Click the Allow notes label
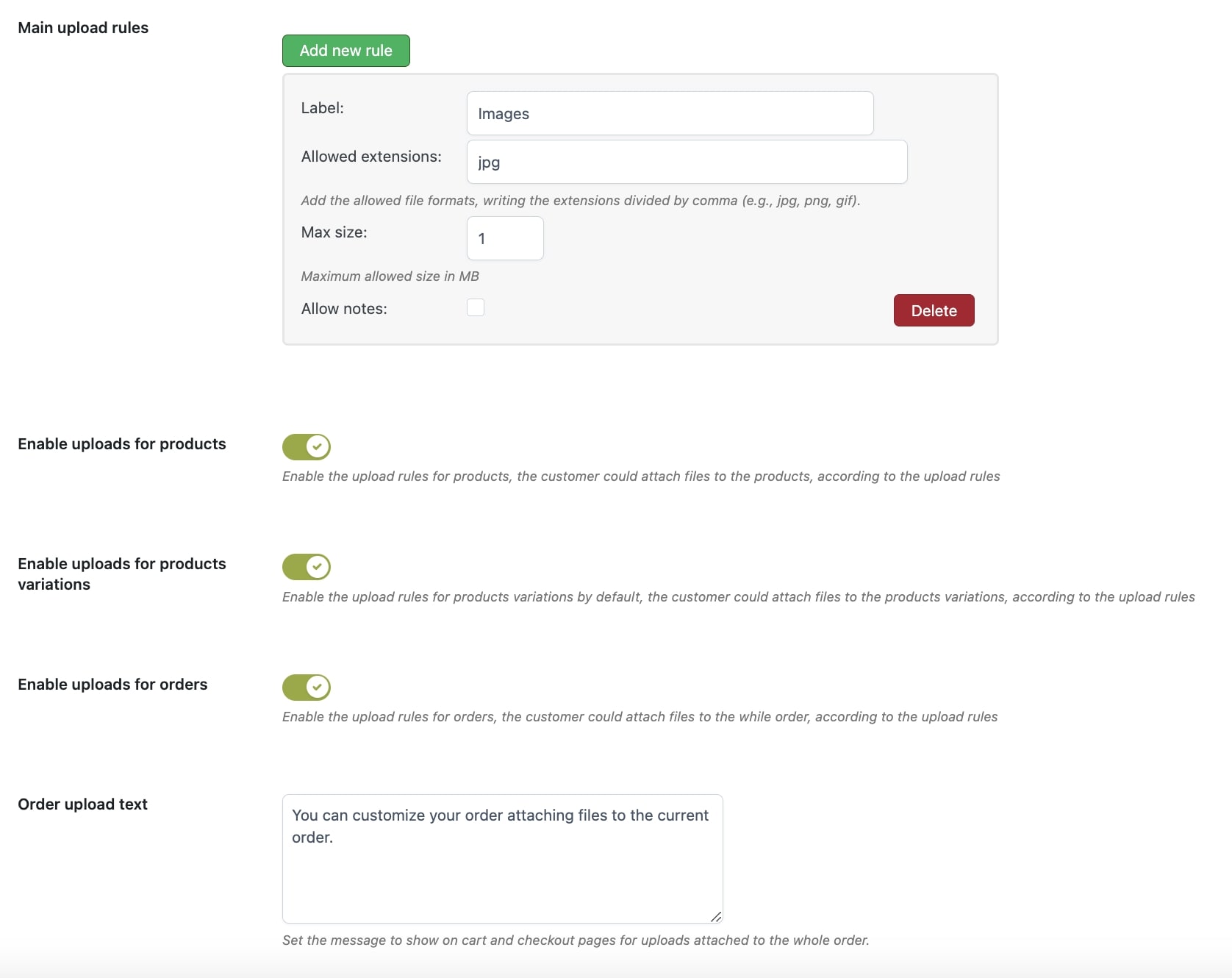The width and height of the screenshot is (1232, 978). click(x=344, y=309)
